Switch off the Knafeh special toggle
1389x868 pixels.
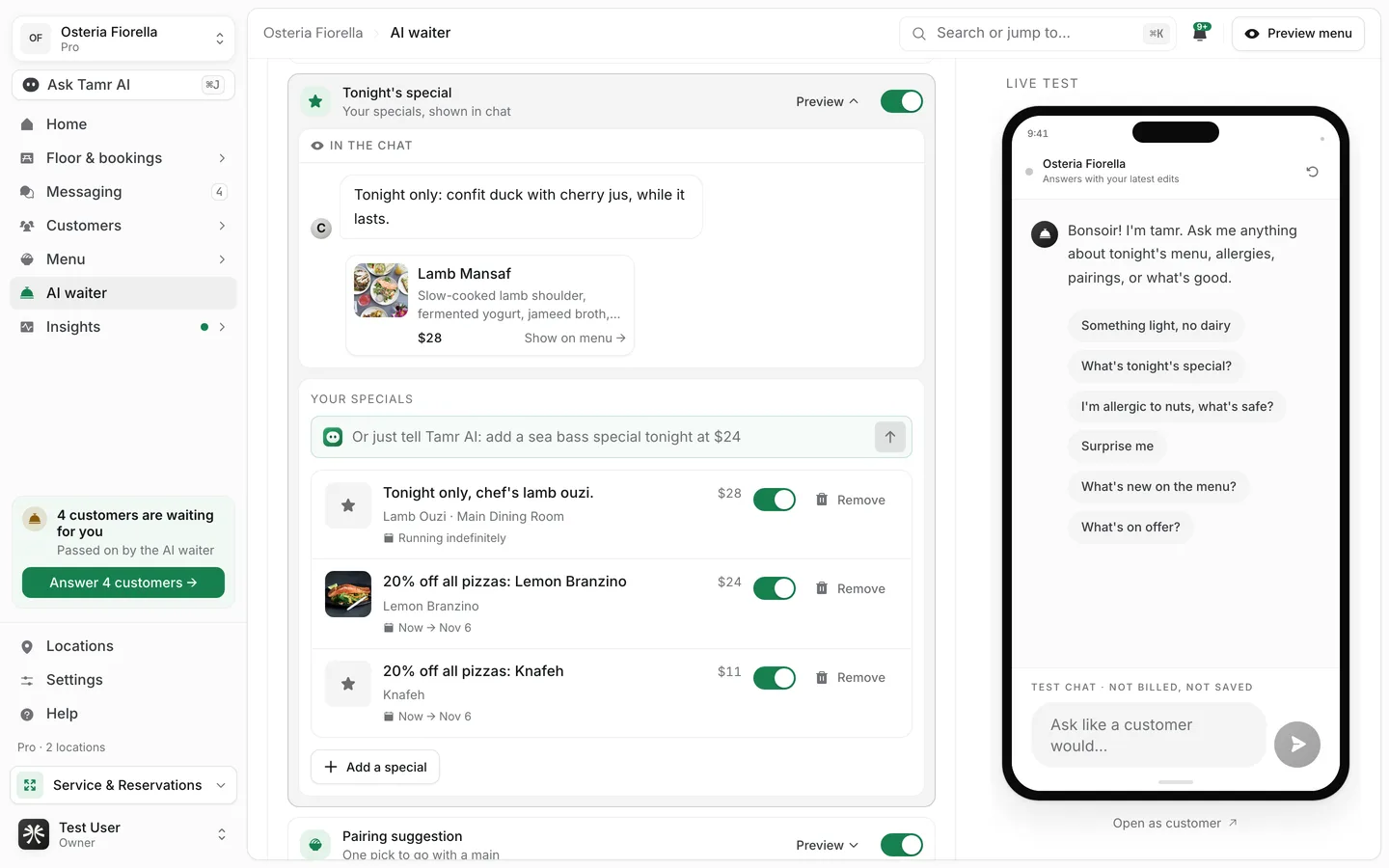(x=775, y=678)
